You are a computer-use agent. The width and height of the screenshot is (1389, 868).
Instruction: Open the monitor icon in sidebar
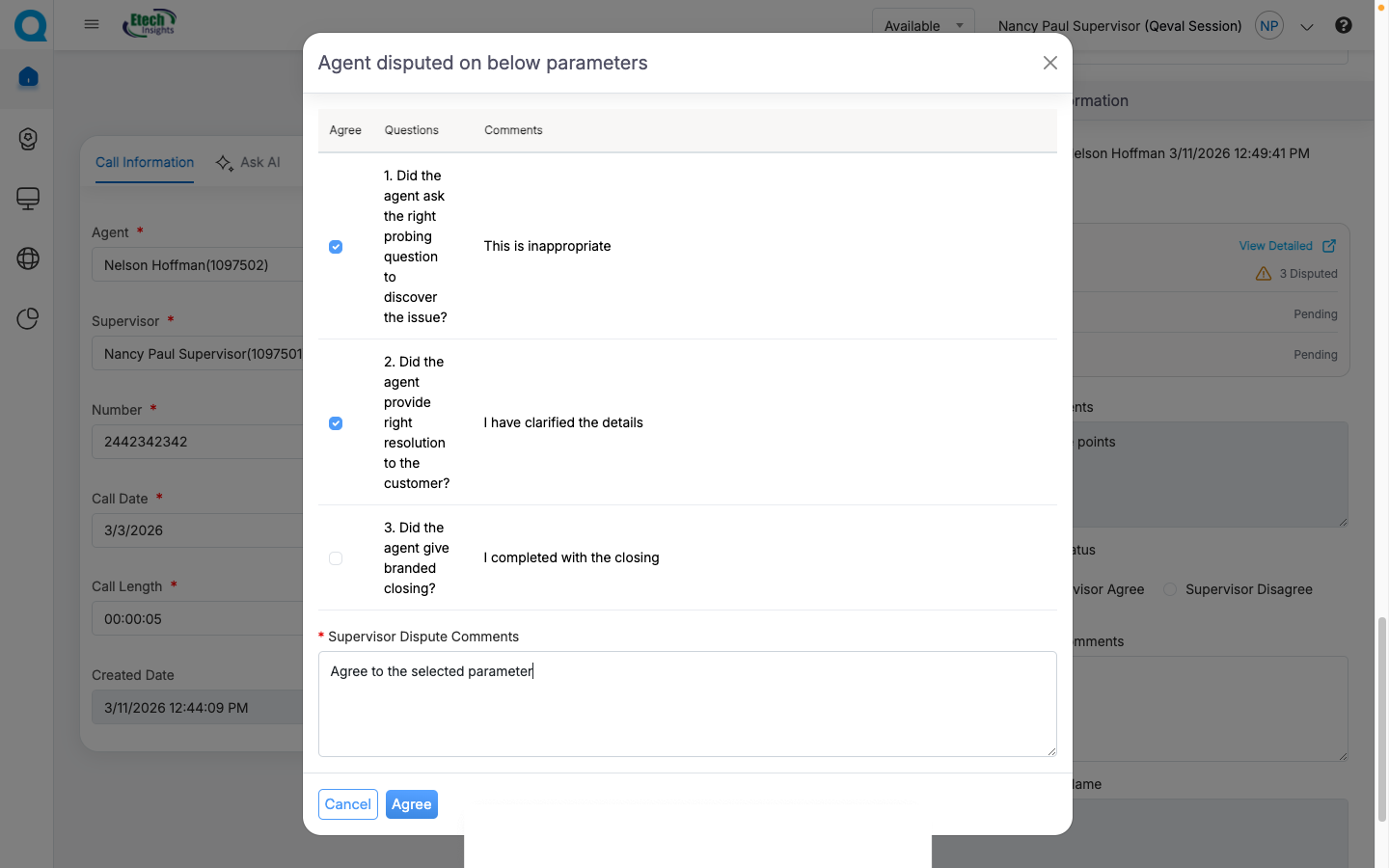pyautogui.click(x=28, y=199)
